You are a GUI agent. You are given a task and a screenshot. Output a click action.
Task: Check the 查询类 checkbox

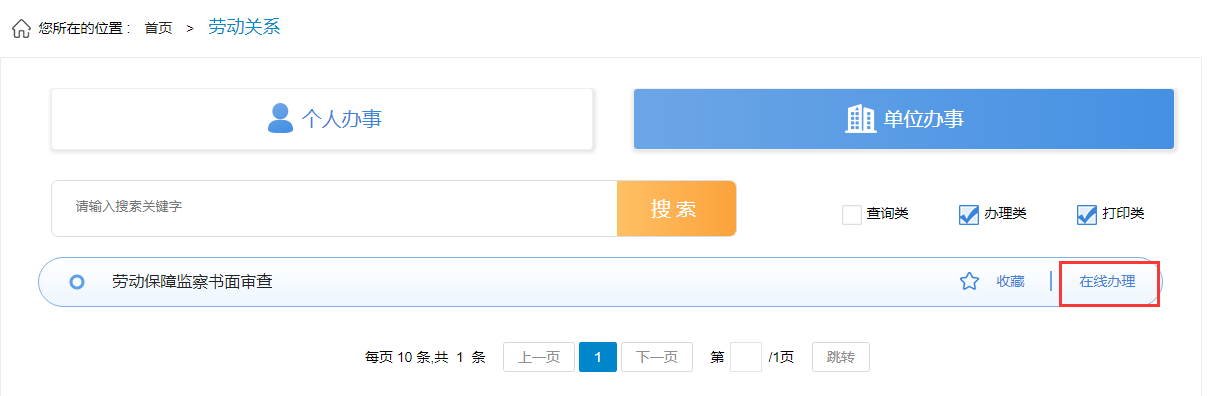[x=852, y=214]
